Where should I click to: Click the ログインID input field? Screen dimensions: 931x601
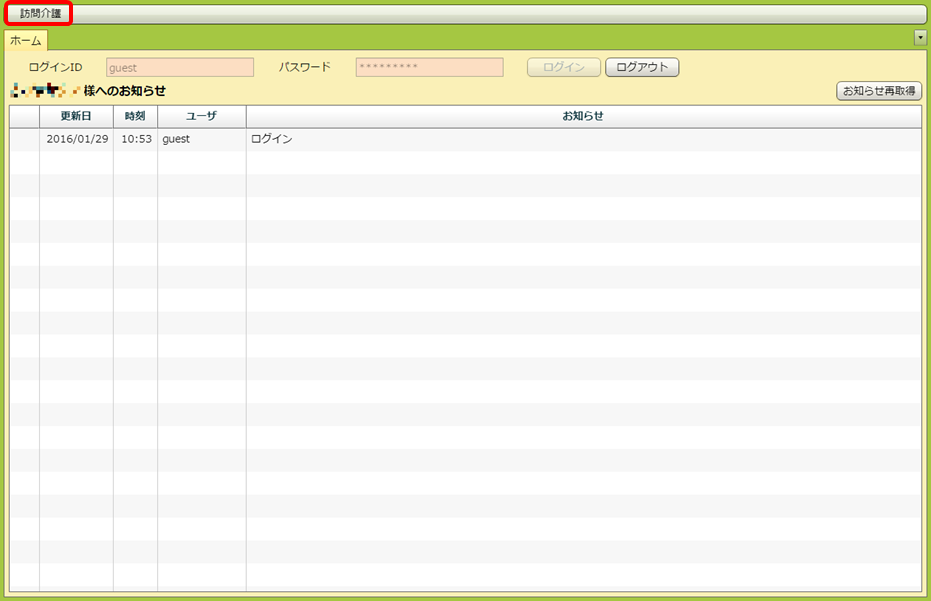[180, 67]
